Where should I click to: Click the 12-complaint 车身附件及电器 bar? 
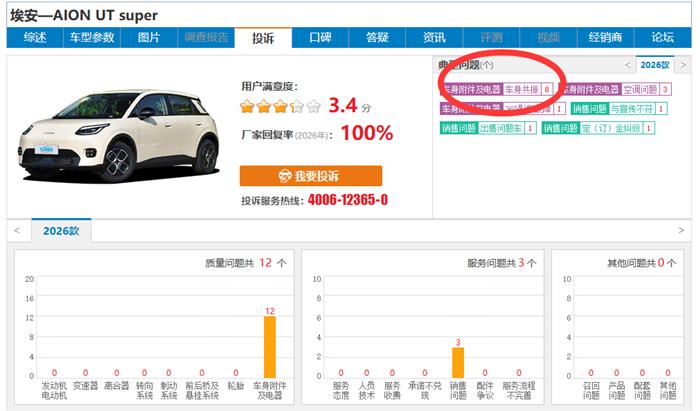click(270, 347)
